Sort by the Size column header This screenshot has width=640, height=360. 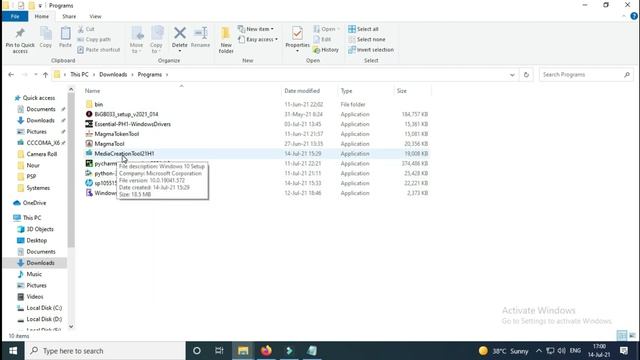(402, 91)
